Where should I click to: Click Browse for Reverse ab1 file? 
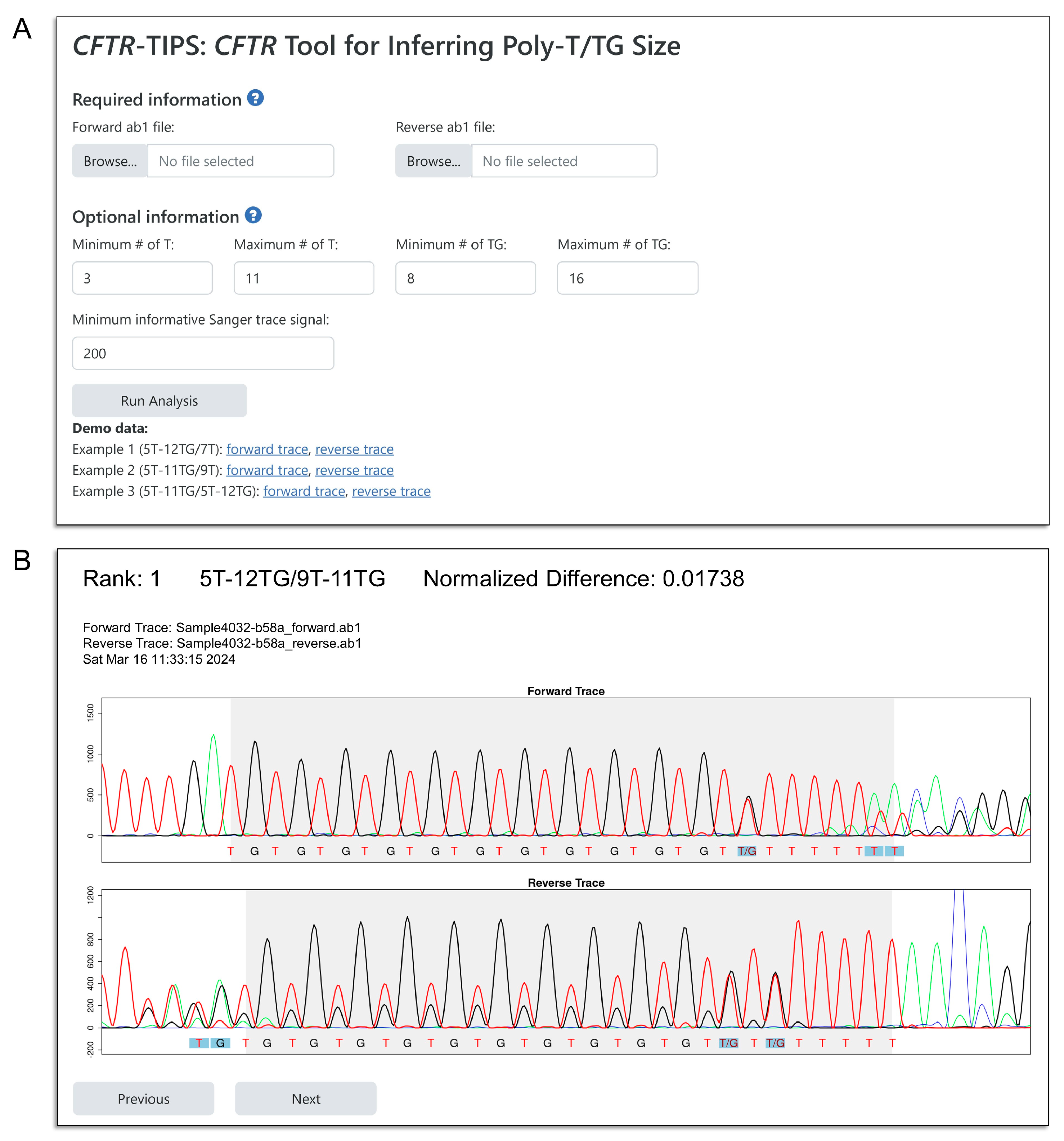pyautogui.click(x=433, y=161)
